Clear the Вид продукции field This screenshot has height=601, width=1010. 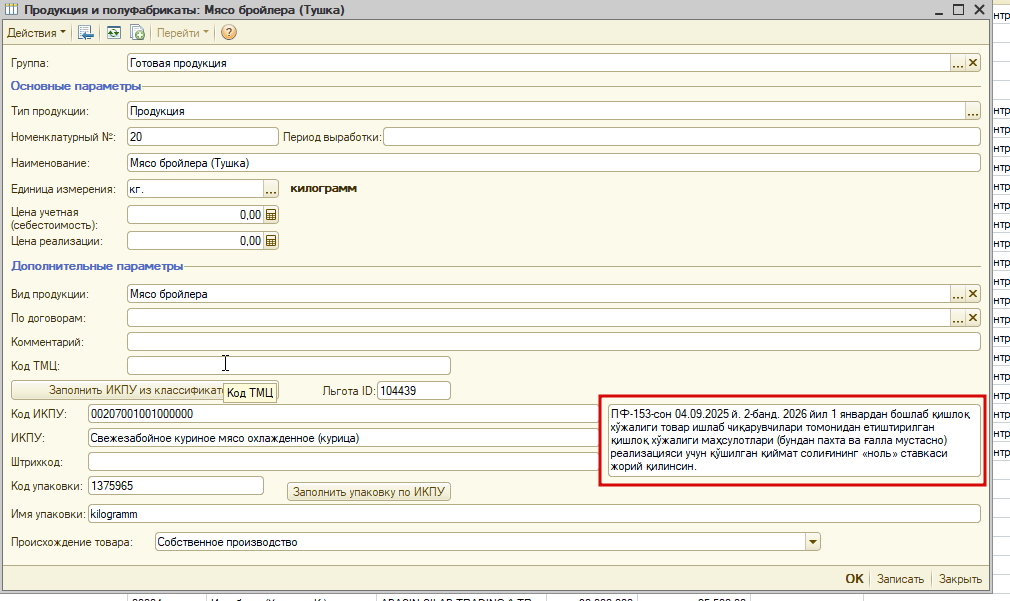pos(973,294)
